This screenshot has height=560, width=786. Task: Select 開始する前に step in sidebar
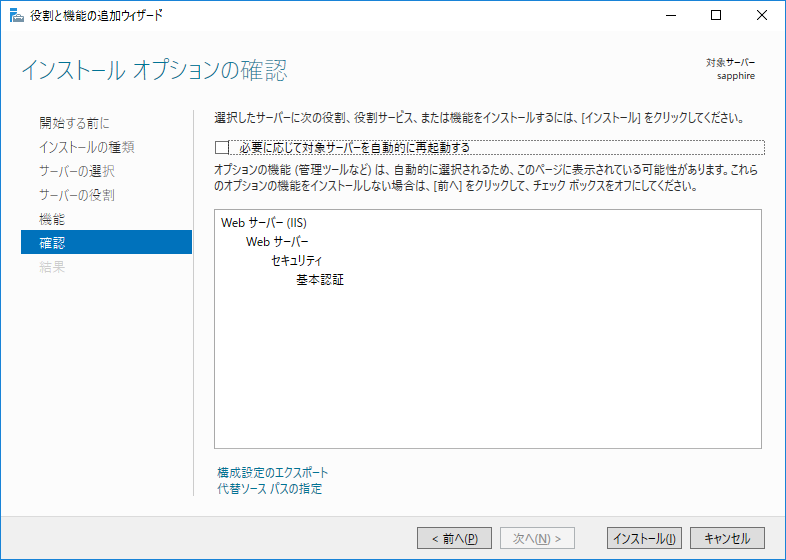click(x=74, y=123)
